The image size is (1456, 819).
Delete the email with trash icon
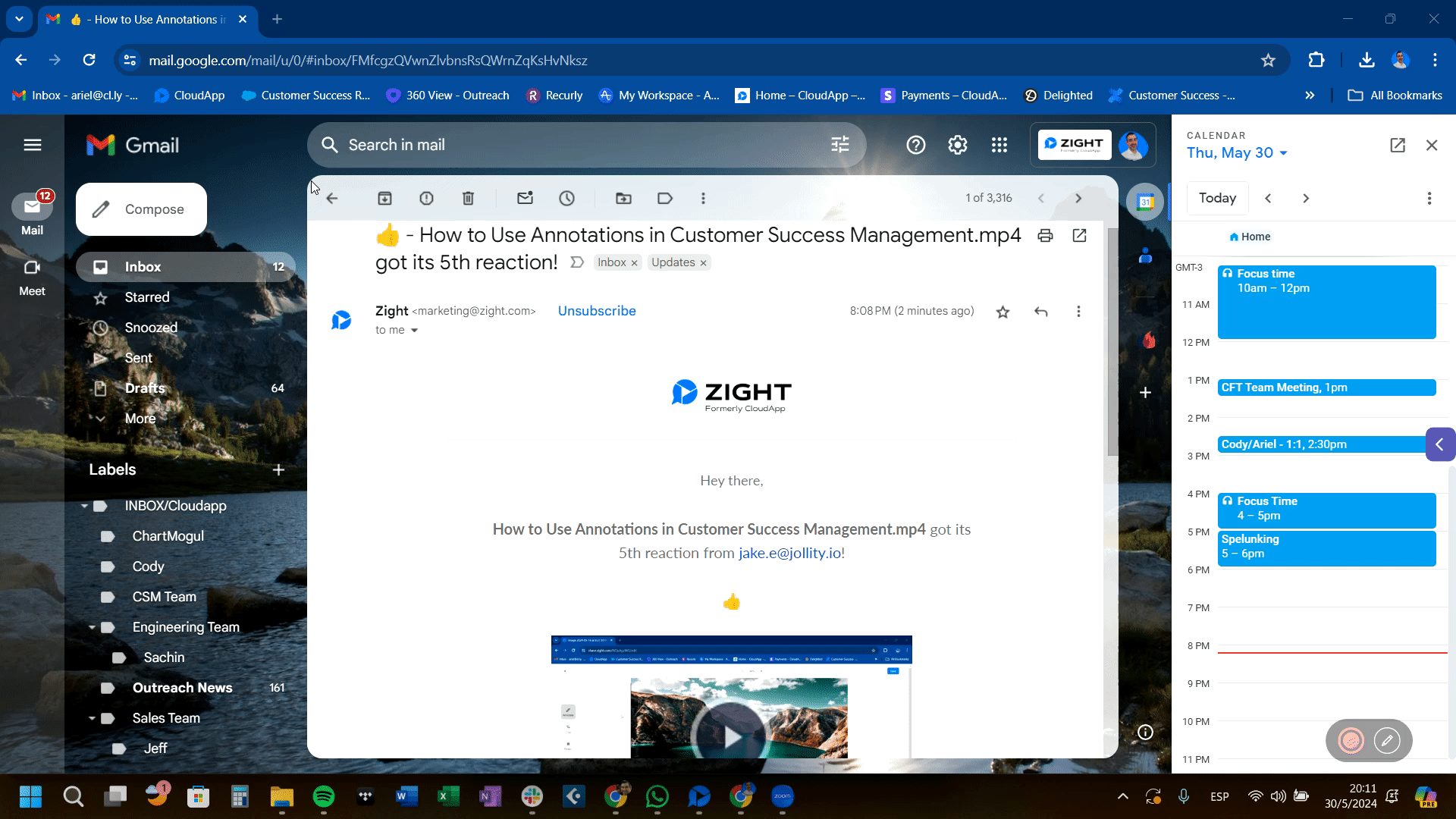coord(468,198)
